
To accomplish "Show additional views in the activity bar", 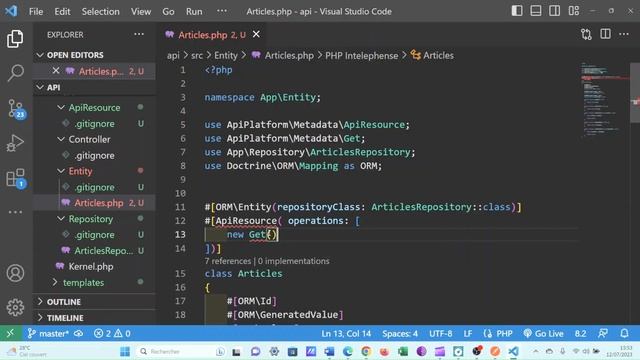I will [15, 212].
